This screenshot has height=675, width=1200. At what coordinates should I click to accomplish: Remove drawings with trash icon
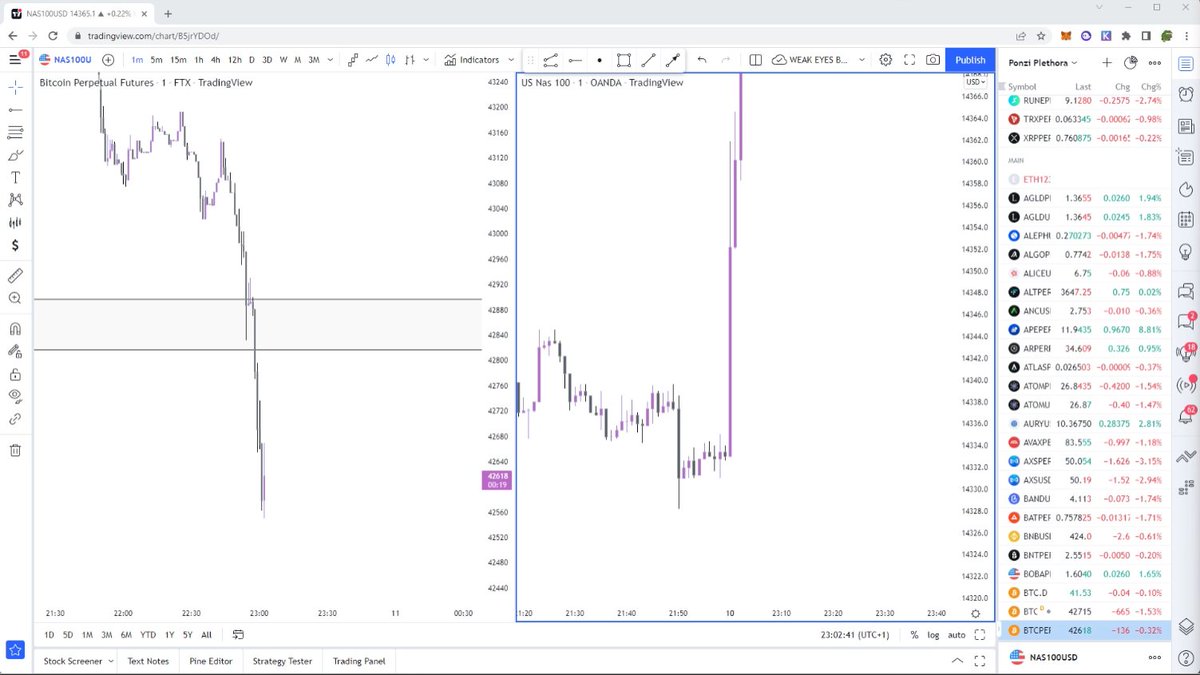(15, 450)
